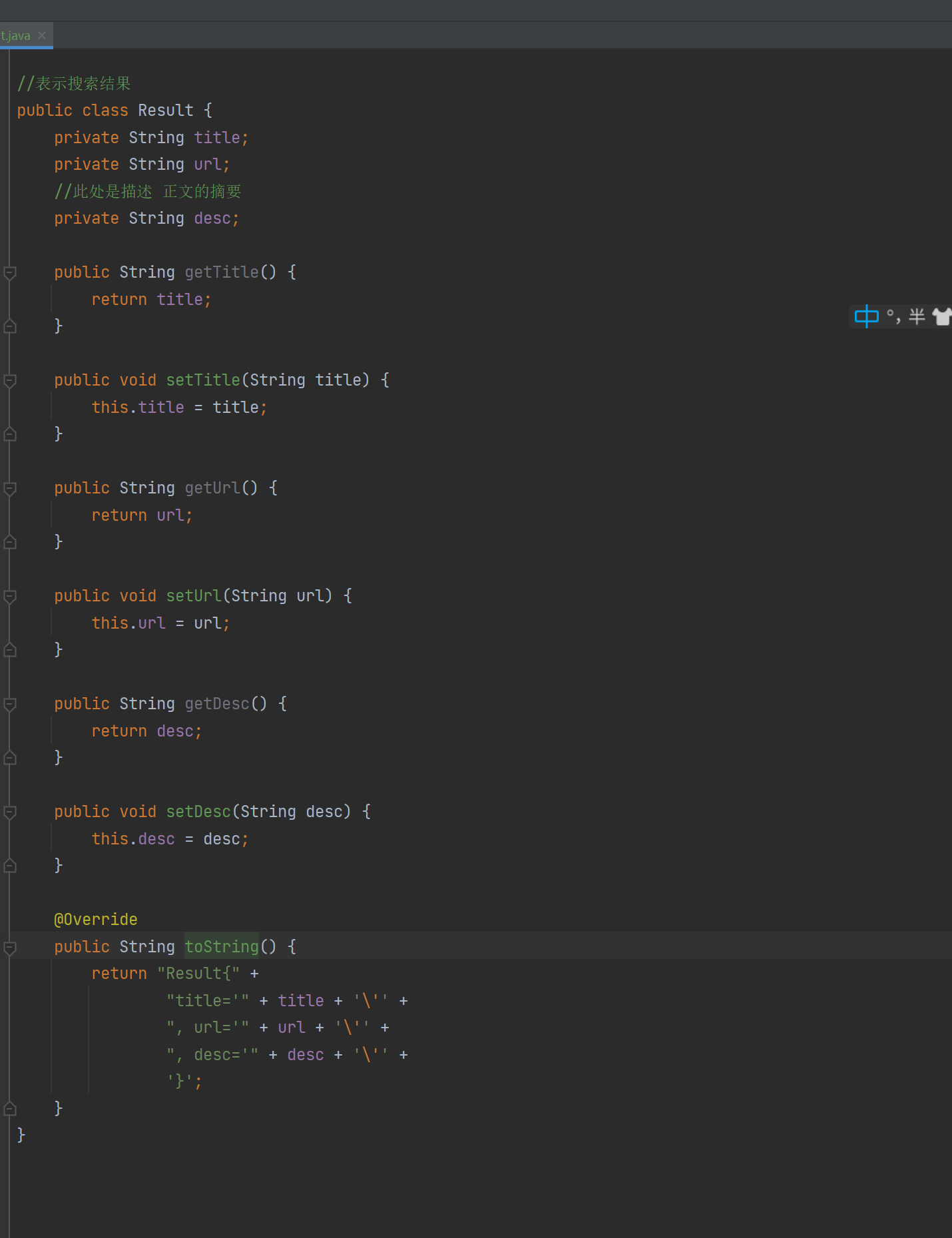The height and width of the screenshot is (1238, 952).
Task: Fold the toString() method gutter icon
Action: (10, 947)
